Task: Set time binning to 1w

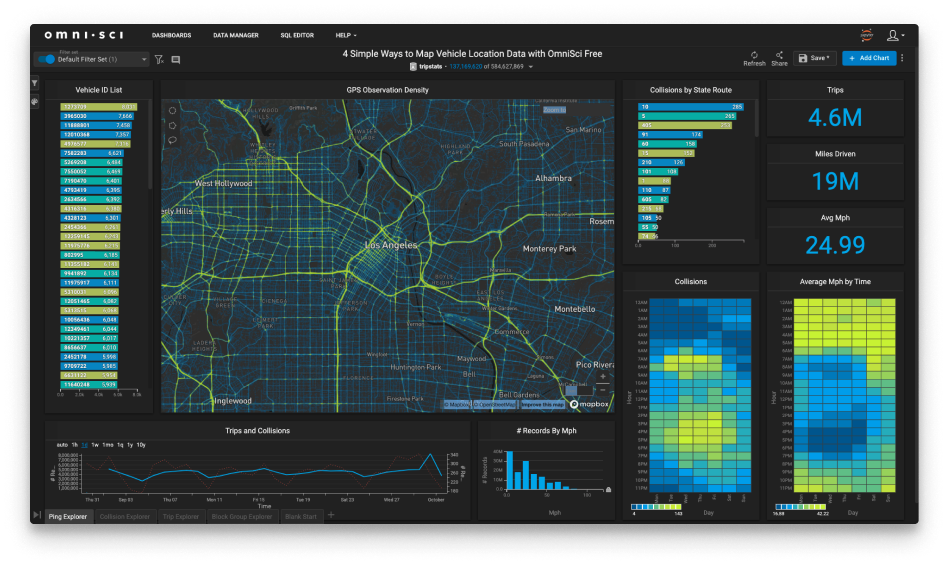Action: [95, 445]
